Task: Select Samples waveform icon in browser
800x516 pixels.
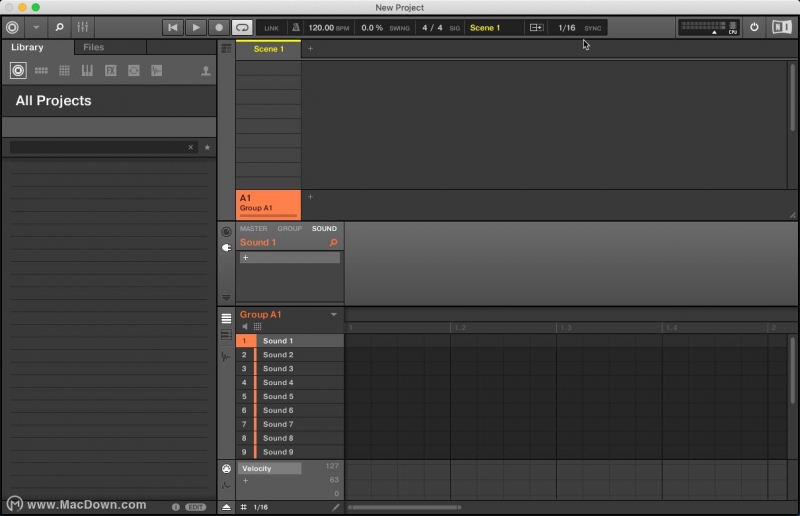Action: pyautogui.click(x=157, y=70)
